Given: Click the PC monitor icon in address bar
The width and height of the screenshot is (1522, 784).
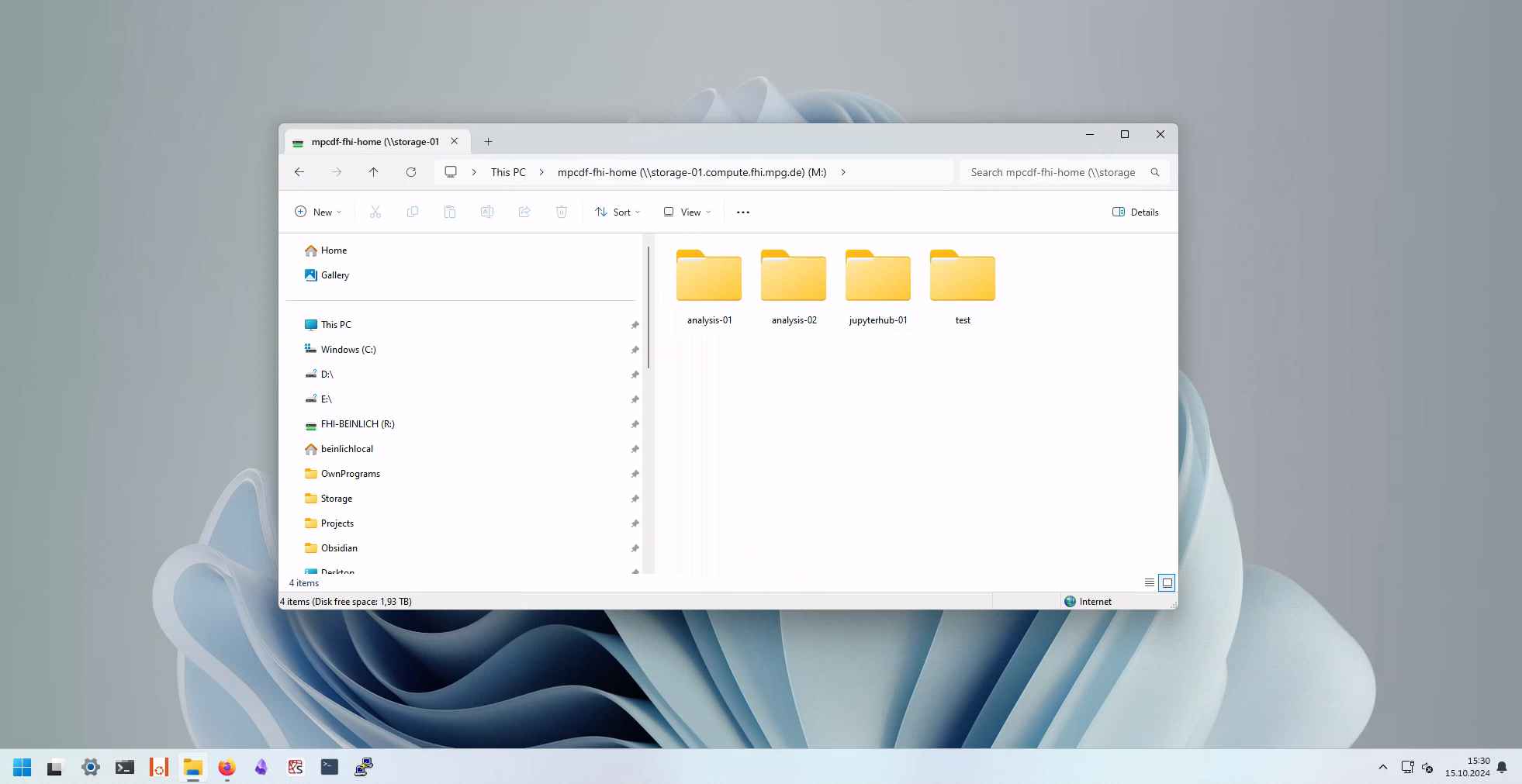Looking at the screenshot, I should pos(451,172).
